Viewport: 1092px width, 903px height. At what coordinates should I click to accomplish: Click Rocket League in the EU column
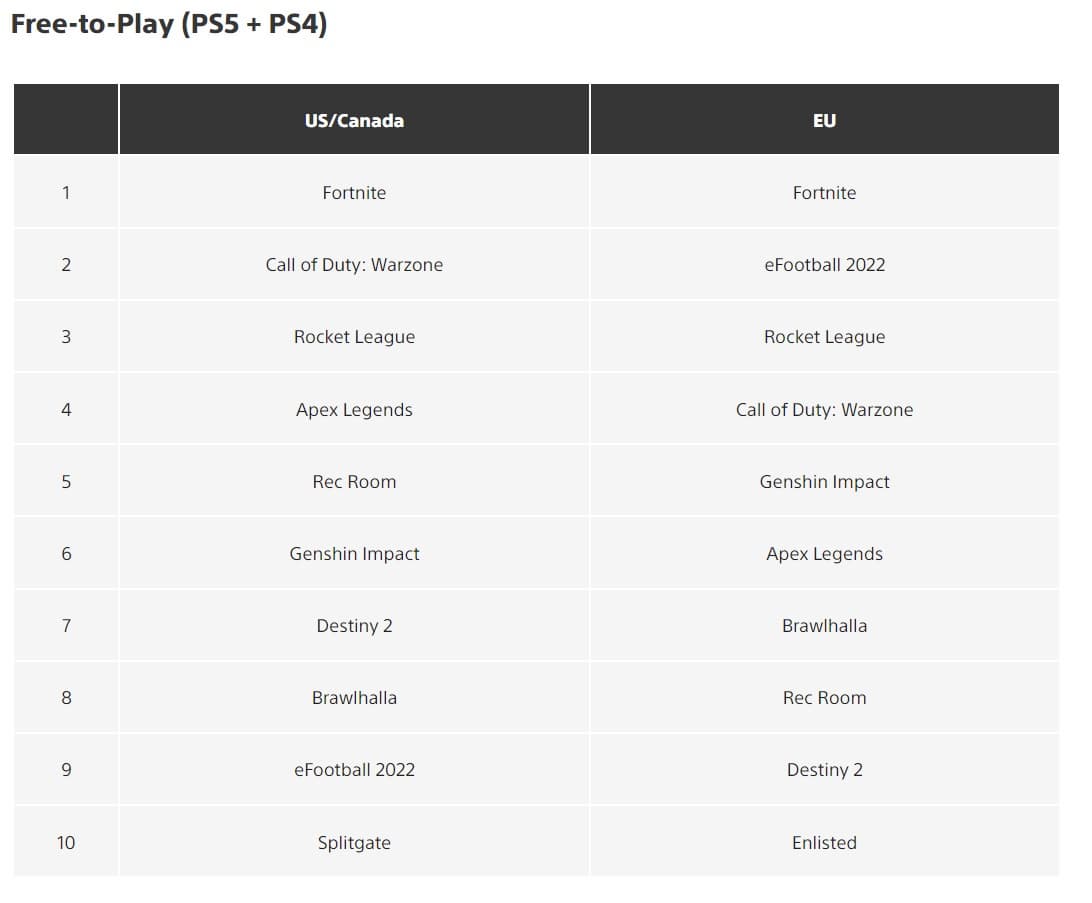824,337
